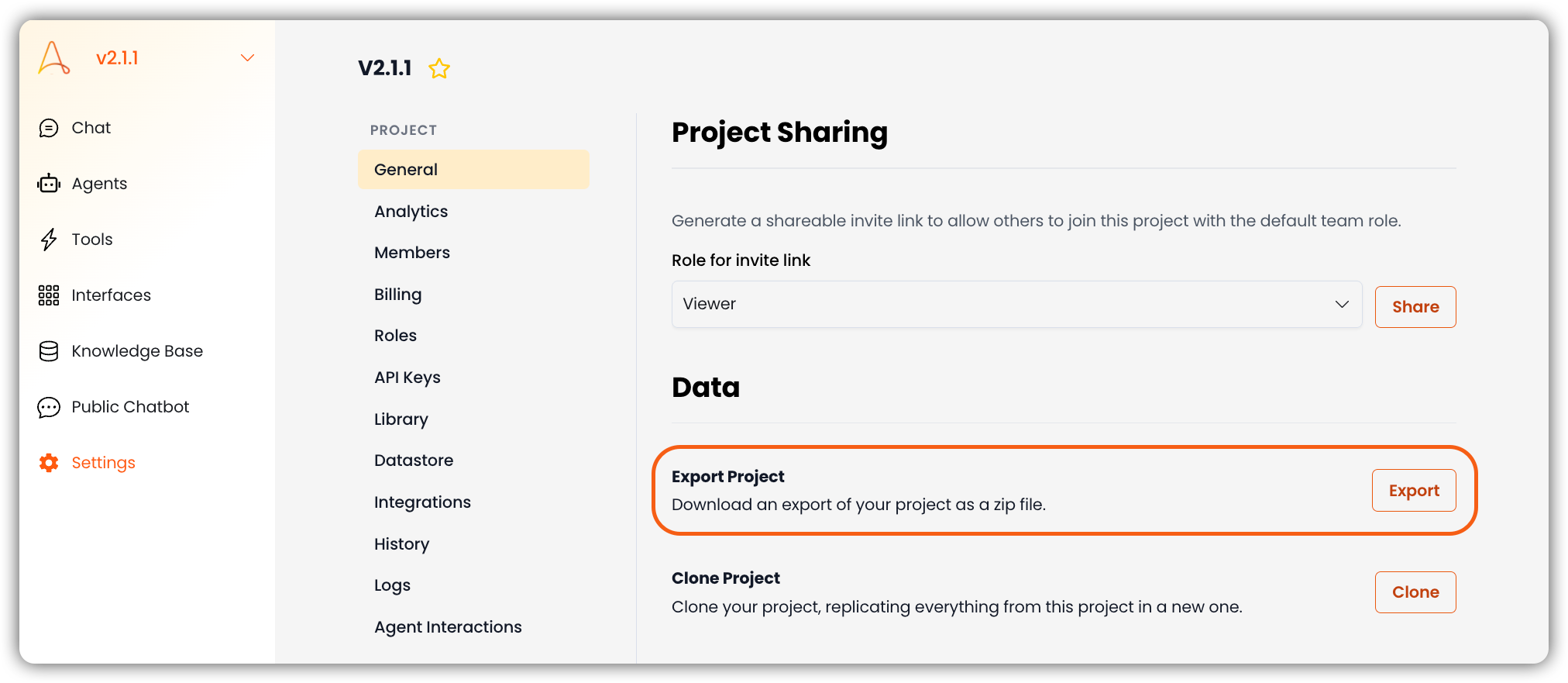This screenshot has height=683, width=1568.
Task: Click the Export project button
Action: [1414, 491]
